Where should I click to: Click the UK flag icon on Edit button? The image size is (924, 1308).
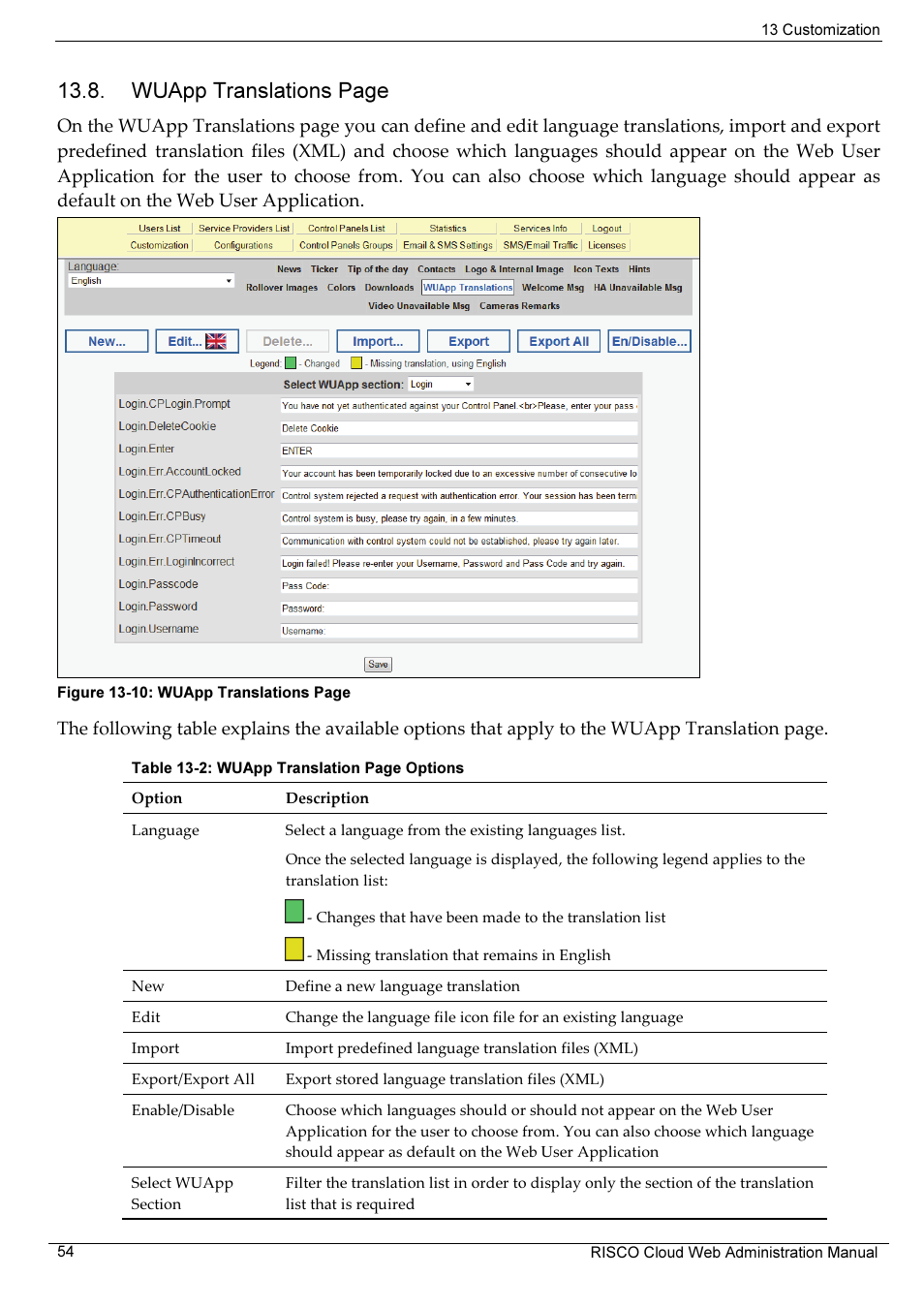click(x=216, y=341)
